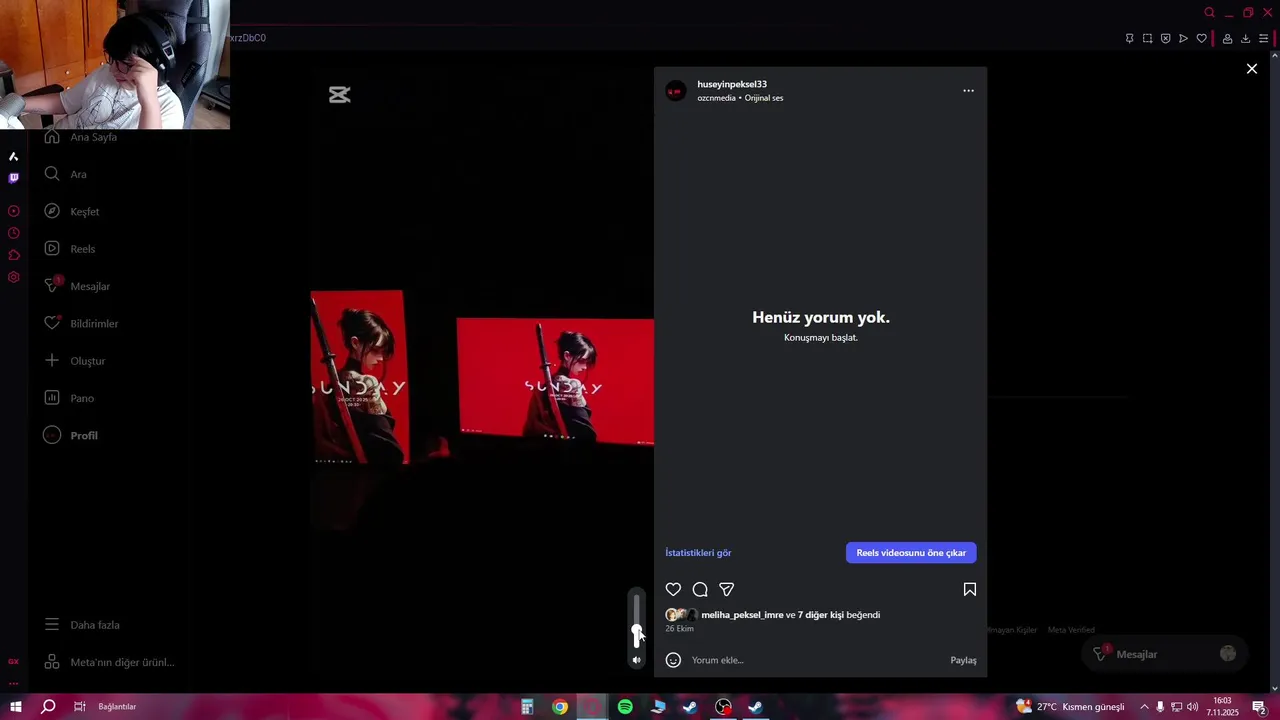This screenshot has width=1280, height=720.
Task: Open Pano dashboard
Action: click(x=69, y=398)
